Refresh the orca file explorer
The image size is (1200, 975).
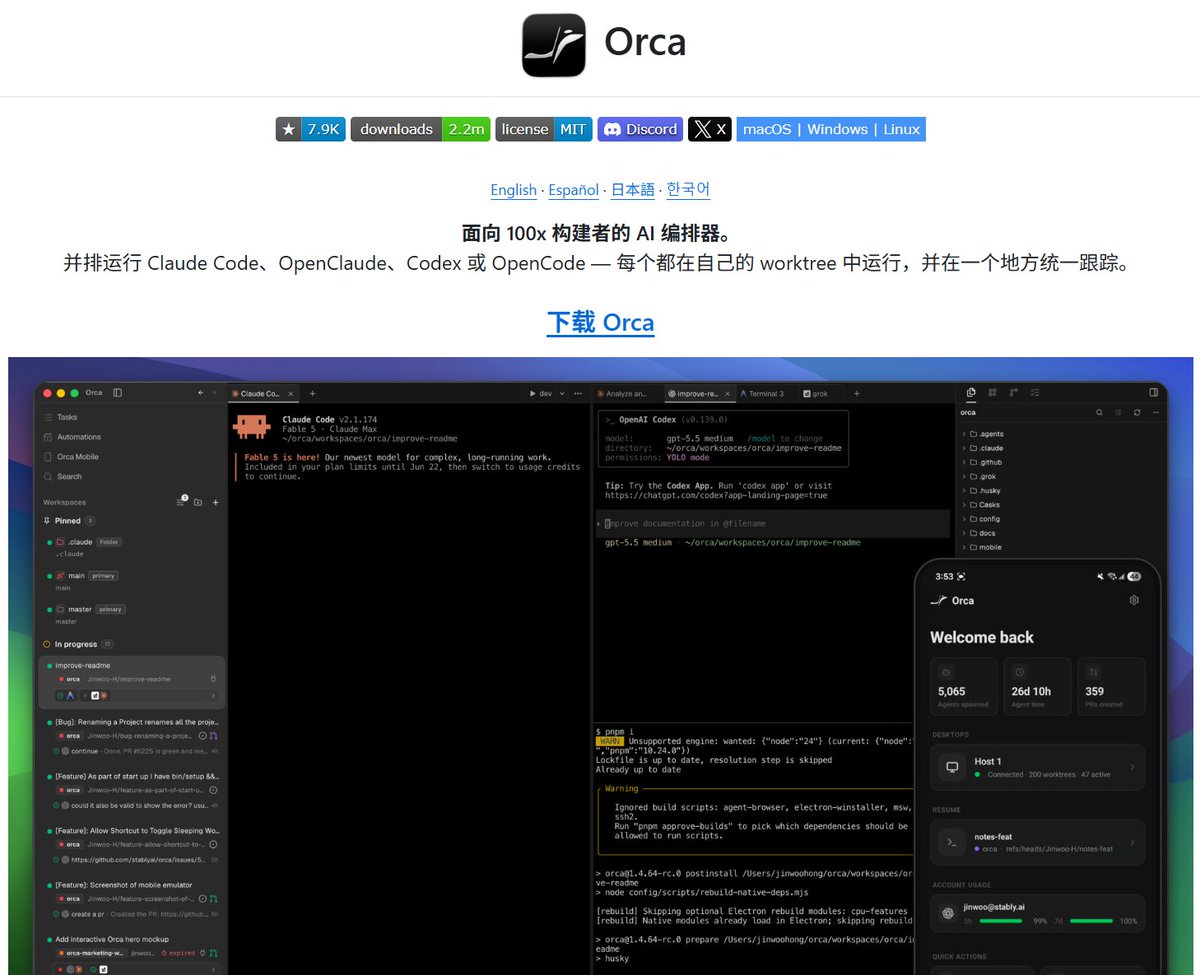[1137, 412]
